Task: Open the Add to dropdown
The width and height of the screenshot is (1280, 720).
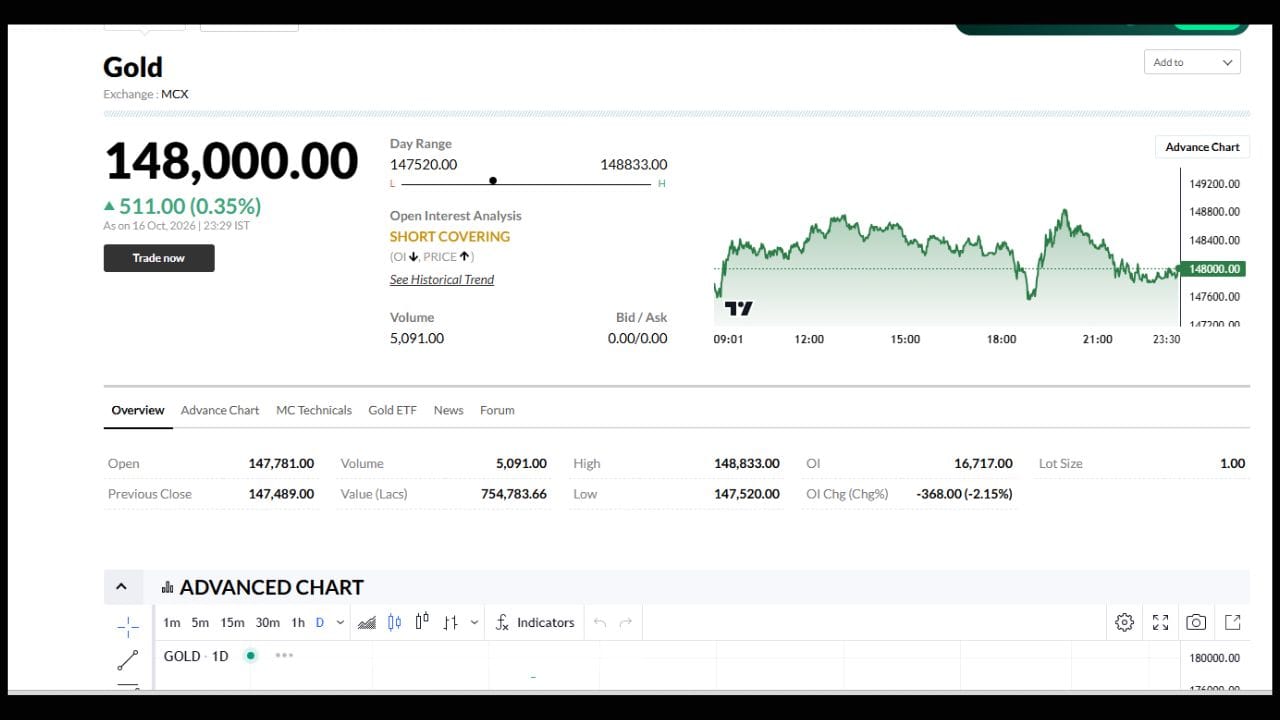Action: click(x=1192, y=62)
